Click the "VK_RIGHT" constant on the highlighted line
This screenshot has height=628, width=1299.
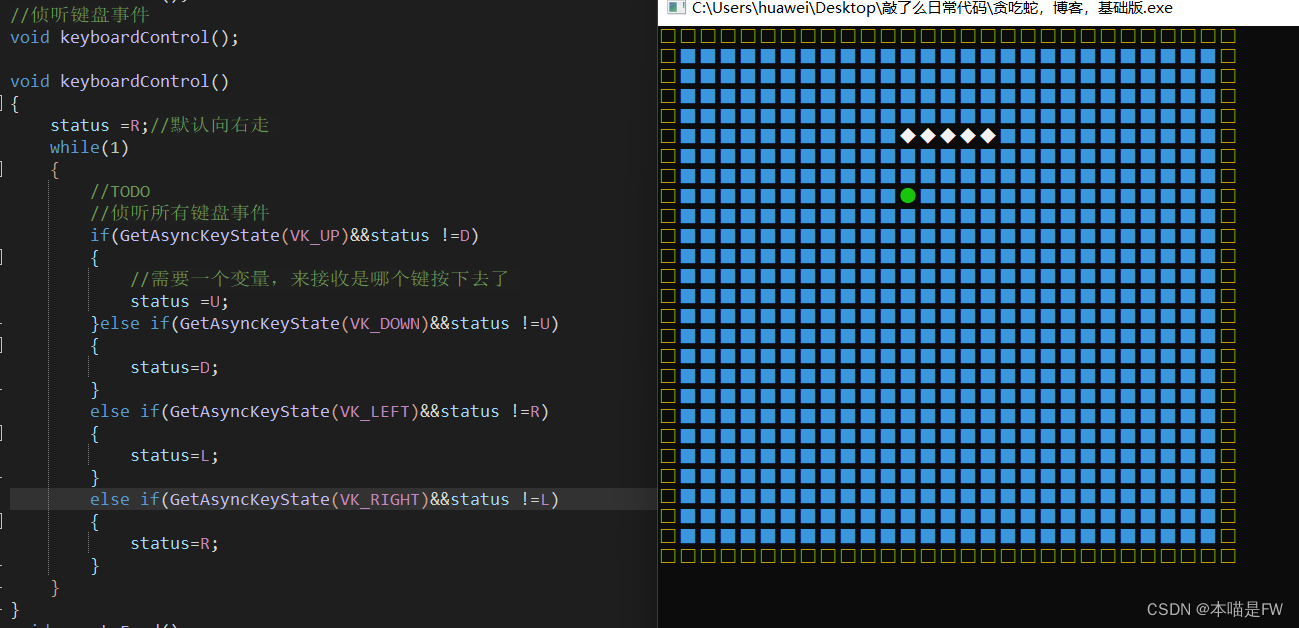(x=380, y=499)
